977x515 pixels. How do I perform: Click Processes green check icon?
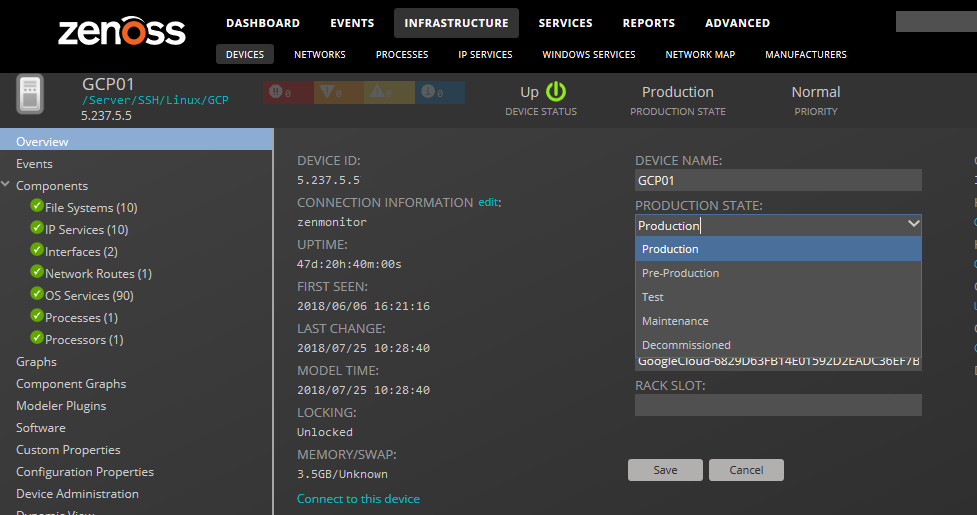pos(37,316)
